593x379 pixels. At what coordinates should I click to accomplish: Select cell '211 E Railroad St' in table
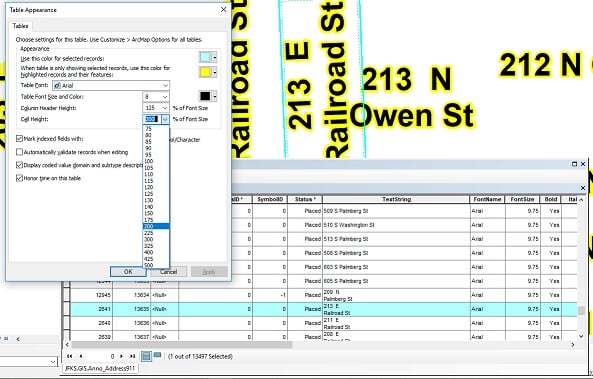pos(396,323)
